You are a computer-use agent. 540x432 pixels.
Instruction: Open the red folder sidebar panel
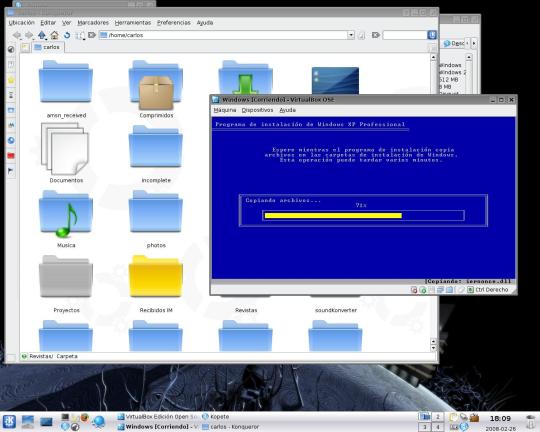11,155
